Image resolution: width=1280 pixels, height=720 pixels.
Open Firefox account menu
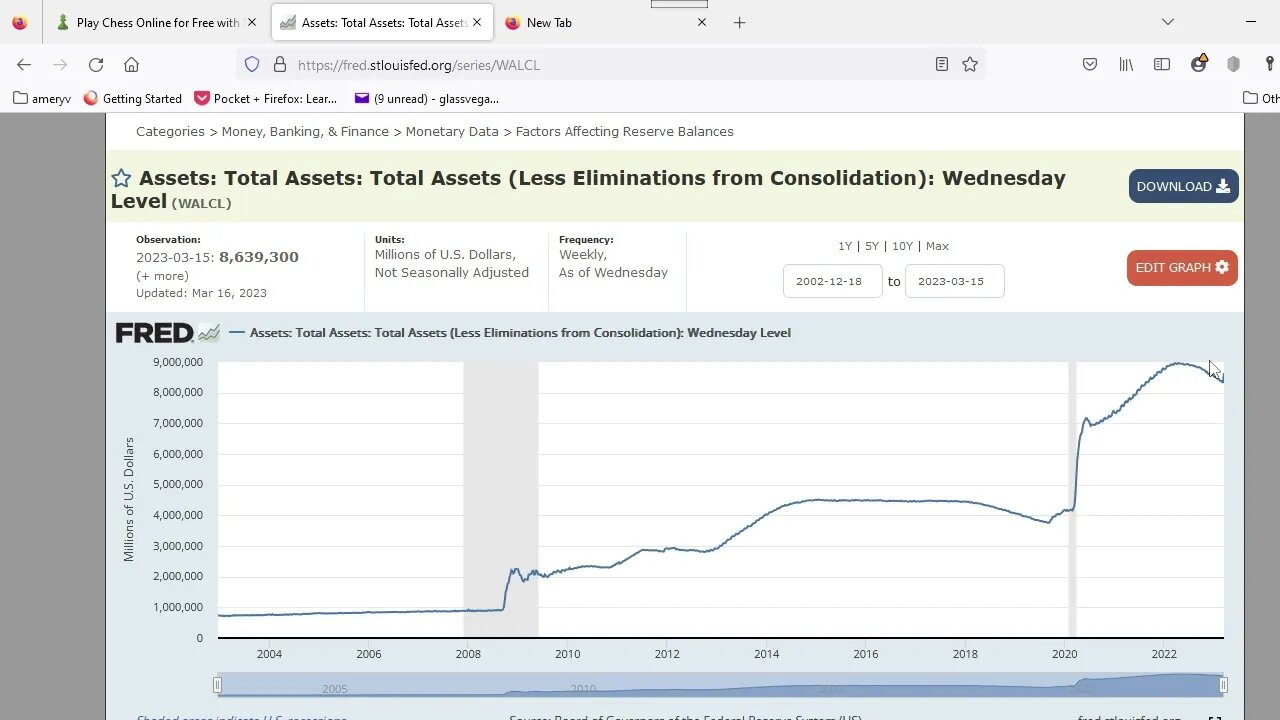pyautogui.click(x=1198, y=64)
